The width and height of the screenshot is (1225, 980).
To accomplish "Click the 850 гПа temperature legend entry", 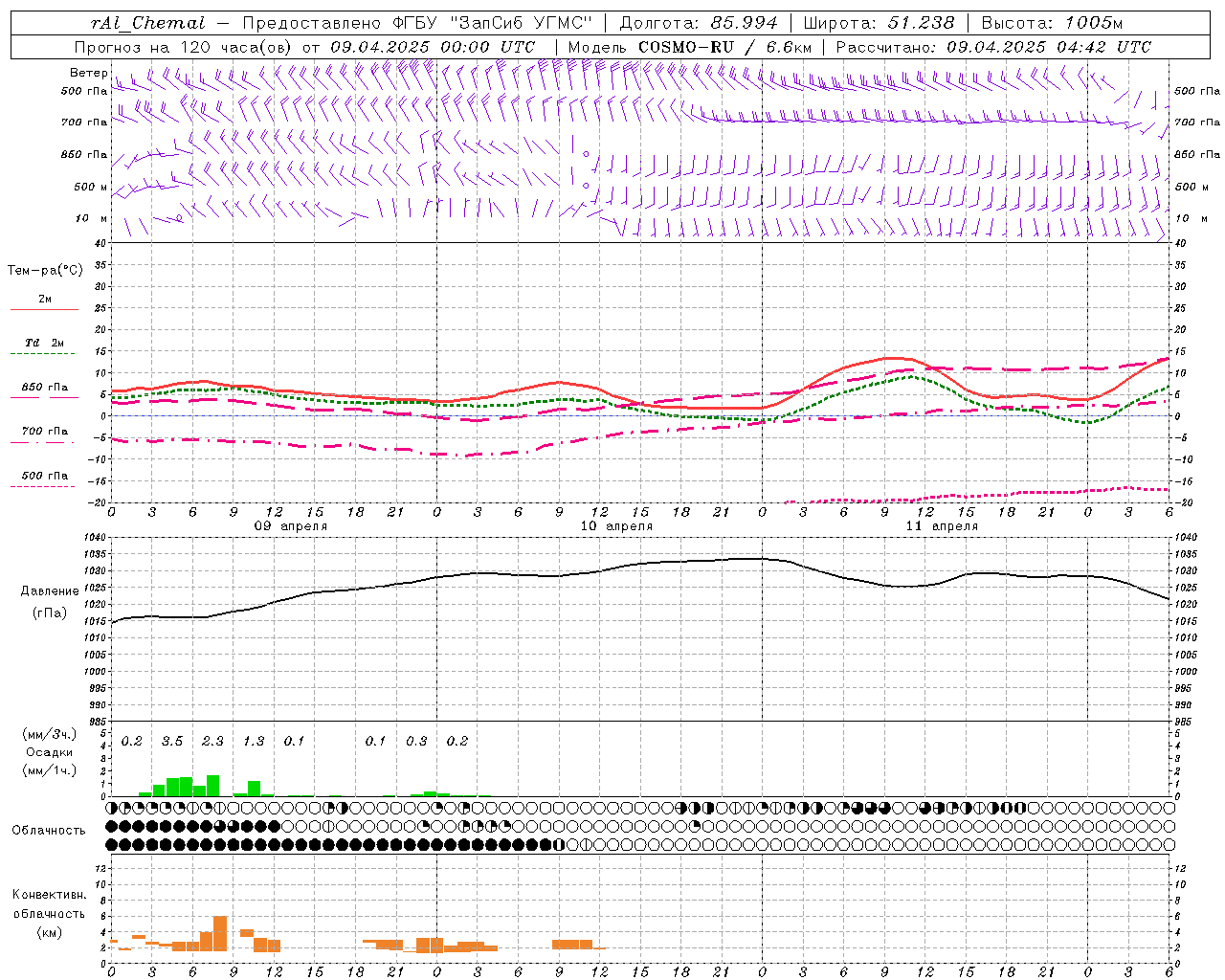I will (x=45, y=388).
